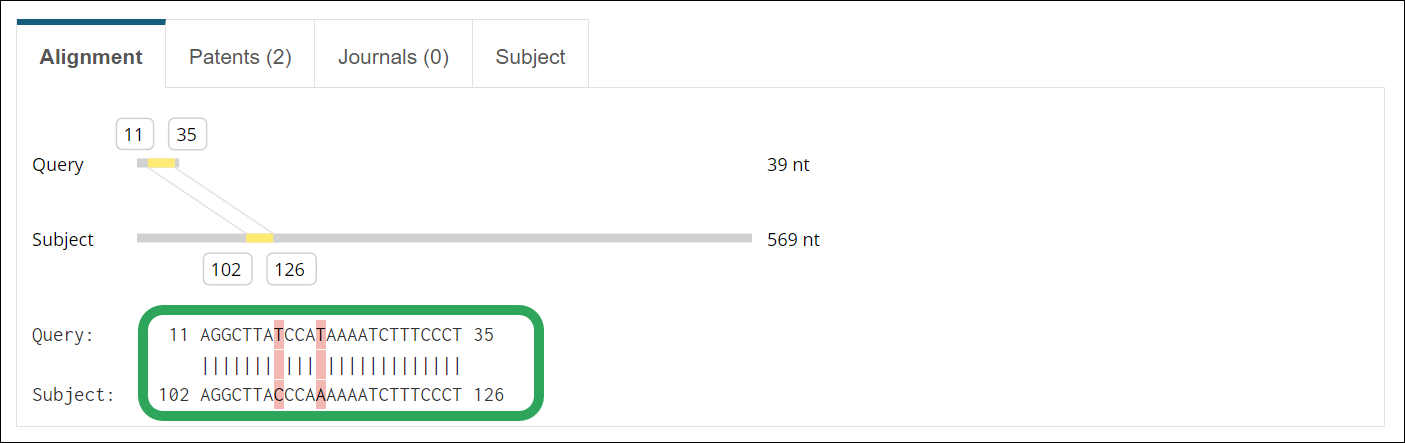This screenshot has height=443, width=1405.
Task: Click the highlighted mismatch C in Subject sequence
Action: point(279,395)
